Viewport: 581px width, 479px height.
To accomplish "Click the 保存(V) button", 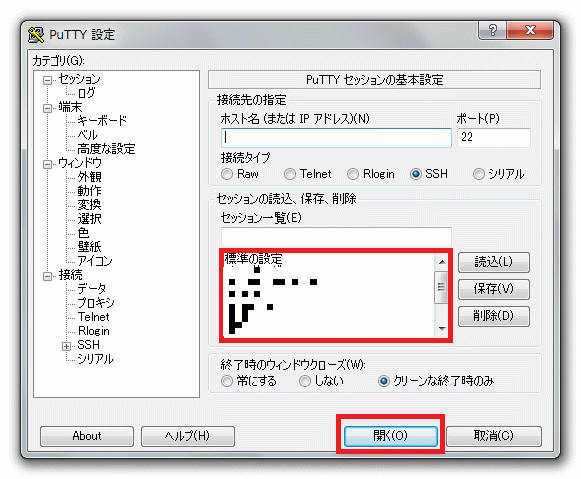I will click(494, 289).
